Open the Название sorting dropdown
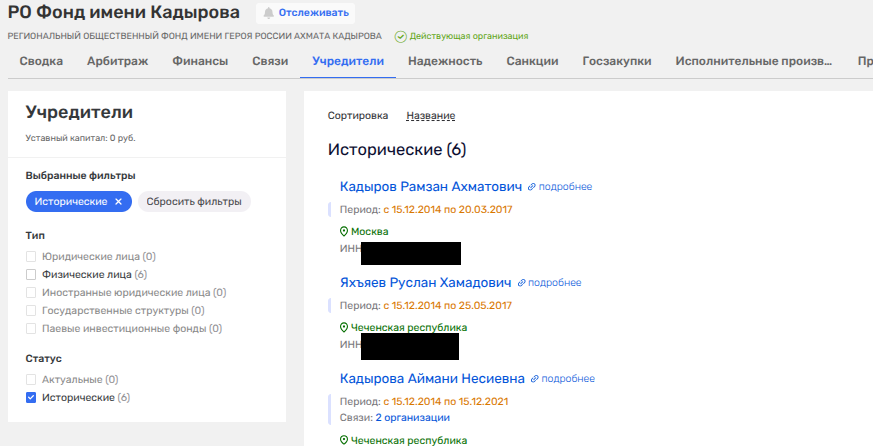This screenshot has height=446, width=873. (x=430, y=116)
